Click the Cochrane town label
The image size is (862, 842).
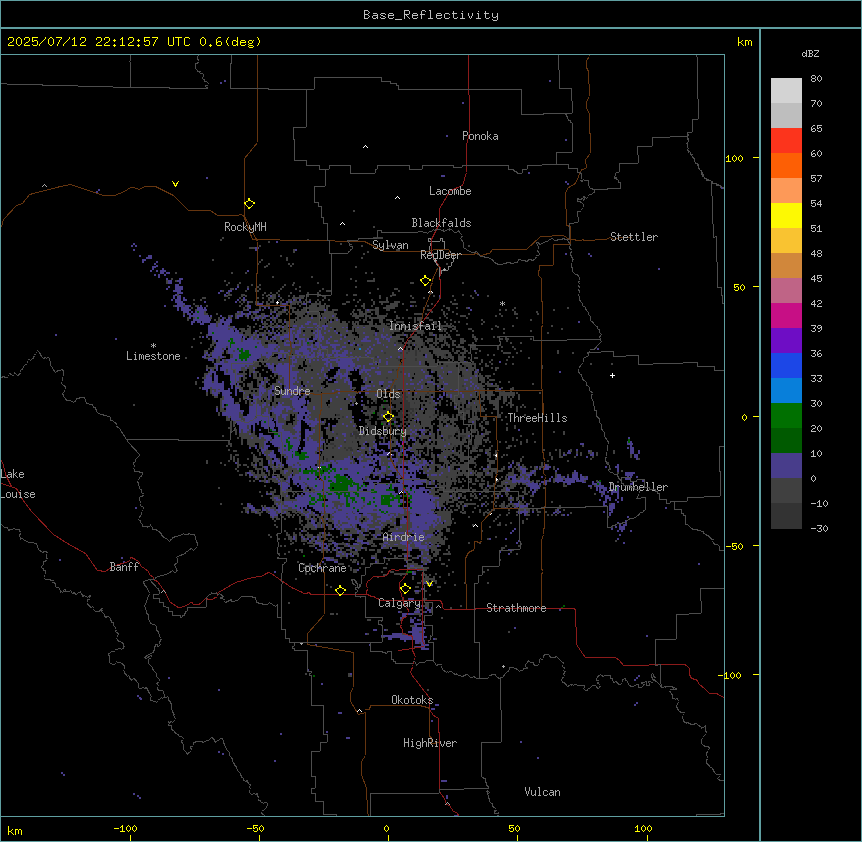[322, 568]
